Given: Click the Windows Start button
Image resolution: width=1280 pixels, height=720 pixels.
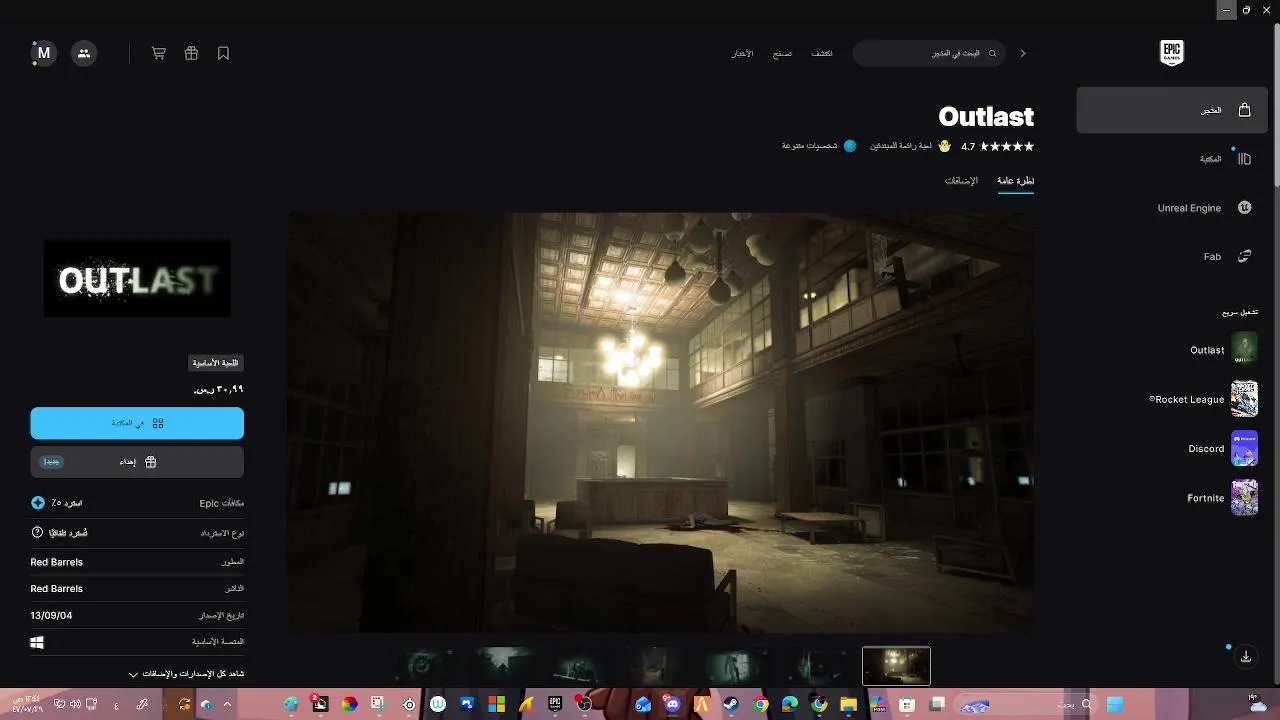Looking at the screenshot, I should coord(1115,704).
